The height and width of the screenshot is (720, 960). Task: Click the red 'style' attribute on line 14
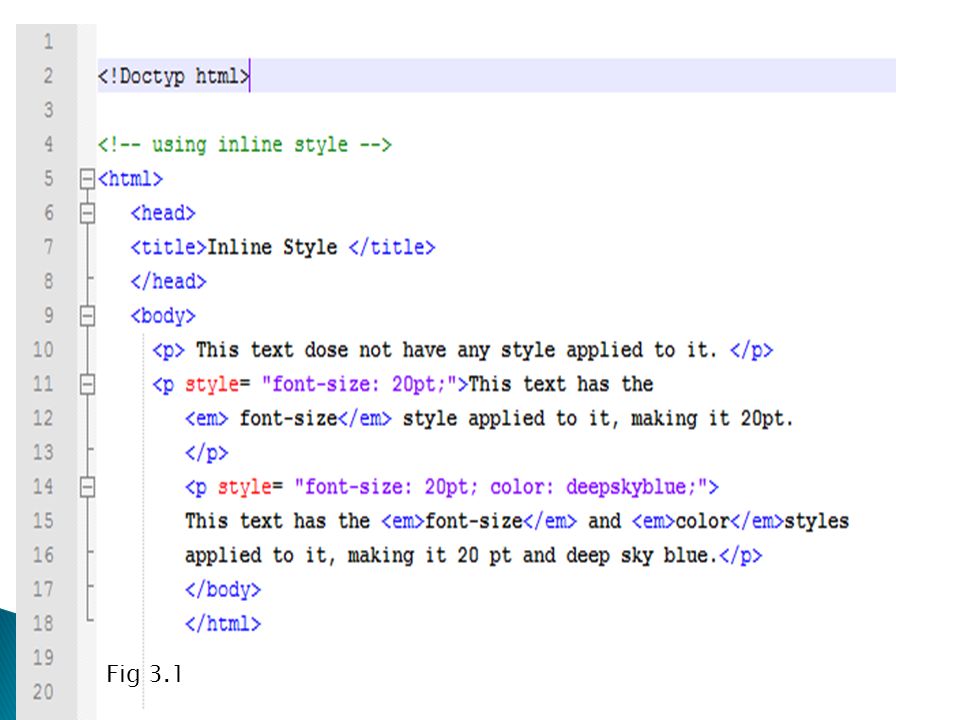244,487
